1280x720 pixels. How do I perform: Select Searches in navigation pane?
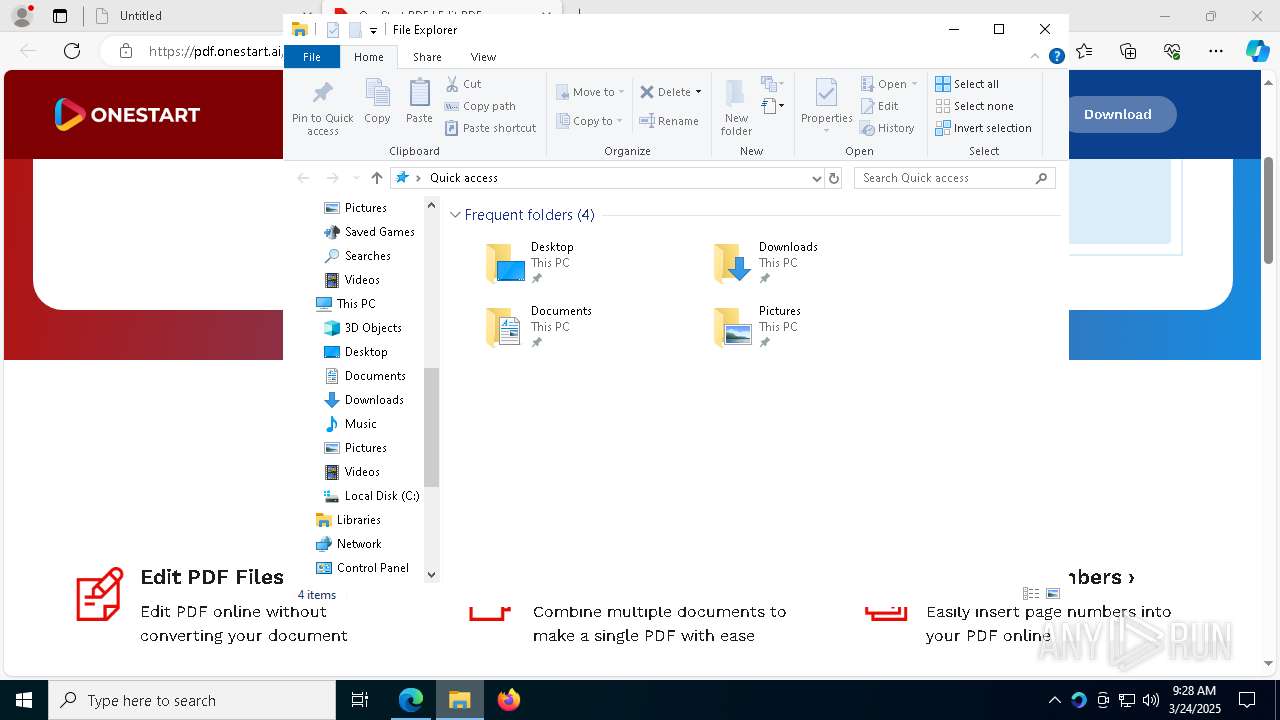click(367, 256)
